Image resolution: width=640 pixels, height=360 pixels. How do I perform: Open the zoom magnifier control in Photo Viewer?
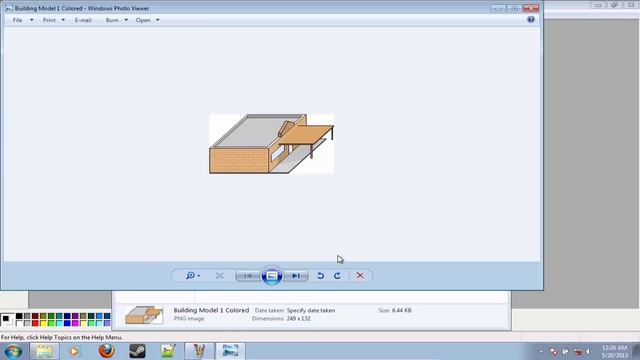(193, 276)
